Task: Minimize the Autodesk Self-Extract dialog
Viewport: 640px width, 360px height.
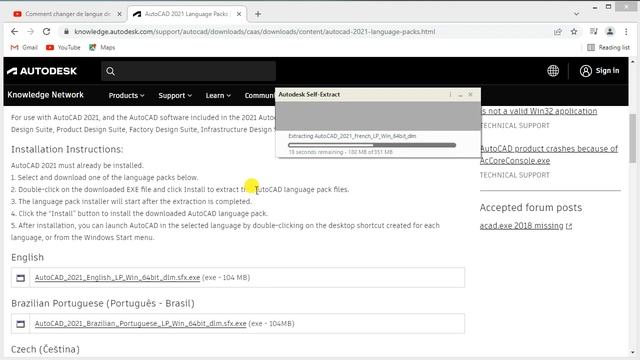Action: pos(460,94)
